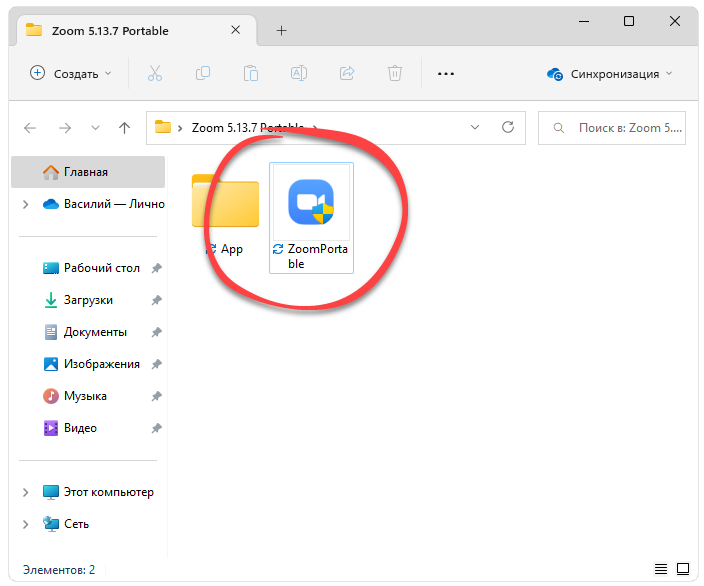Click the Rename icon in toolbar
Viewport: 704px width, 586px height.
tap(299, 73)
